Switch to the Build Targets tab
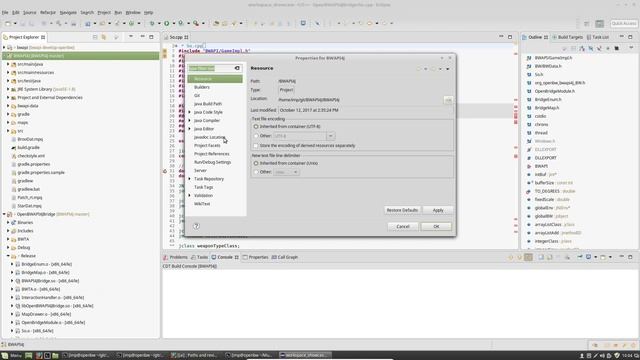Screen dimensions: 640x360 [567, 37]
